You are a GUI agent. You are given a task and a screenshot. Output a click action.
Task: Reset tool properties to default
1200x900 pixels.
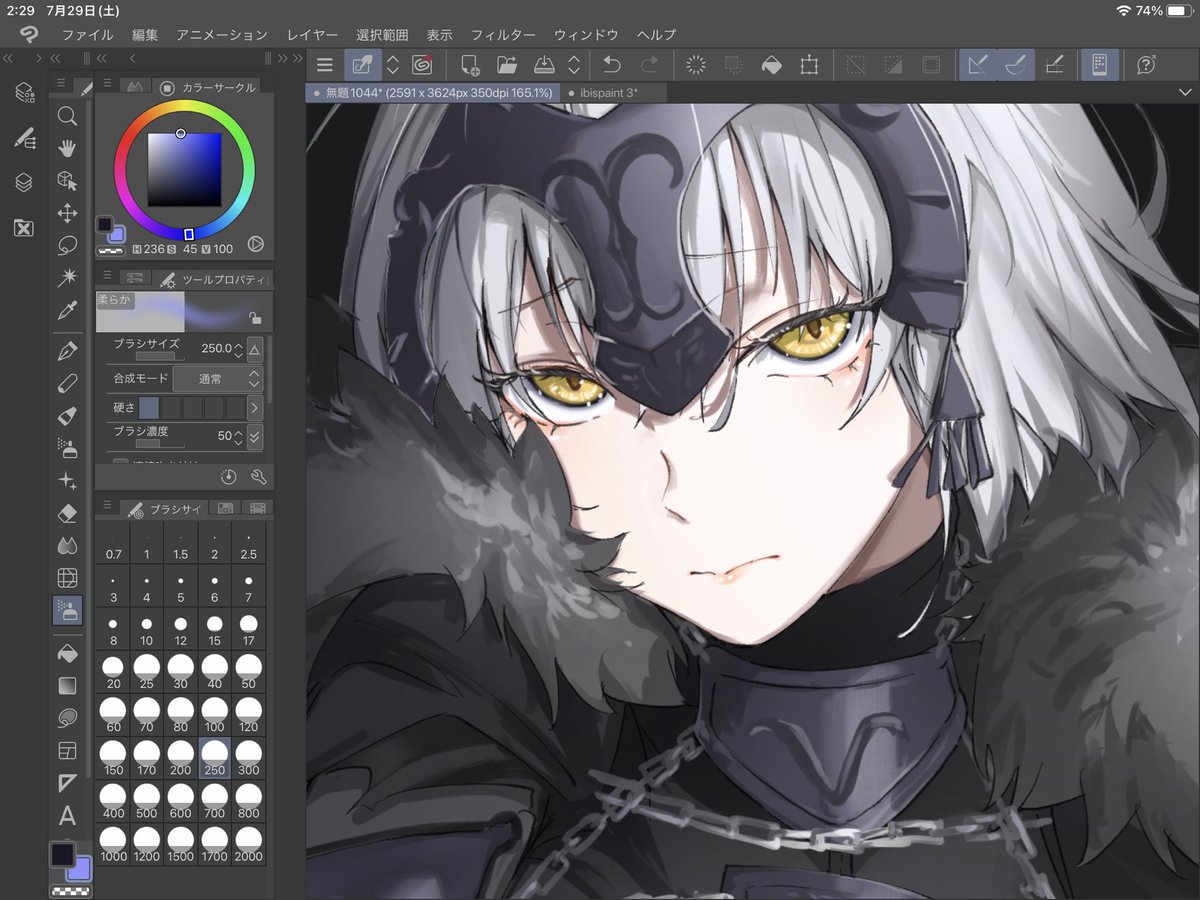pos(229,477)
